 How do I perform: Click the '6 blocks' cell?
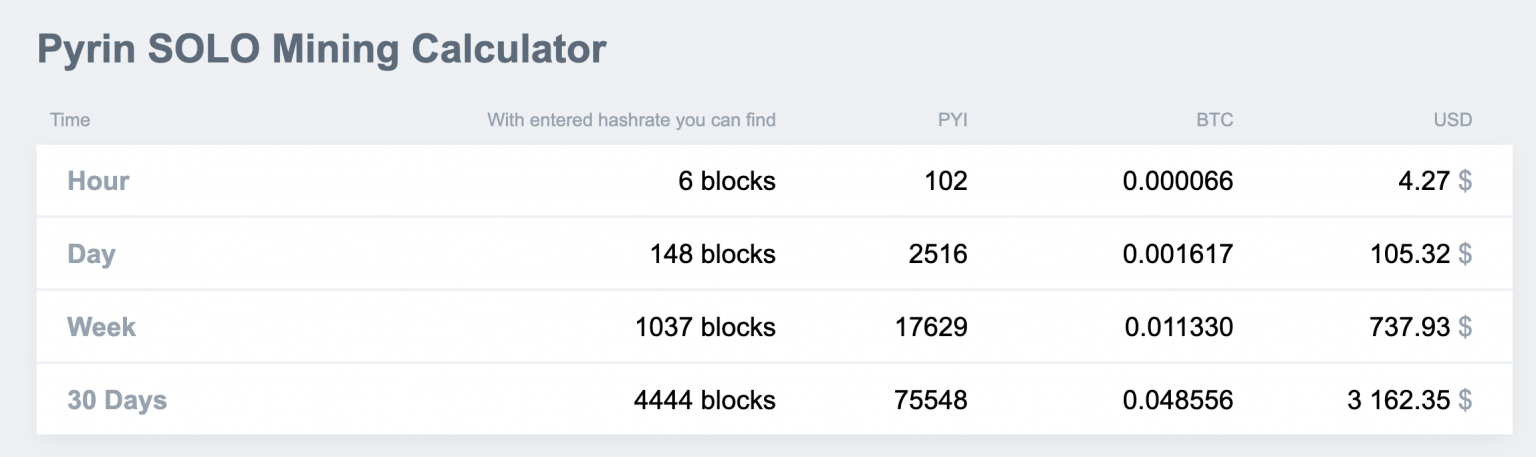pyautogui.click(x=726, y=181)
